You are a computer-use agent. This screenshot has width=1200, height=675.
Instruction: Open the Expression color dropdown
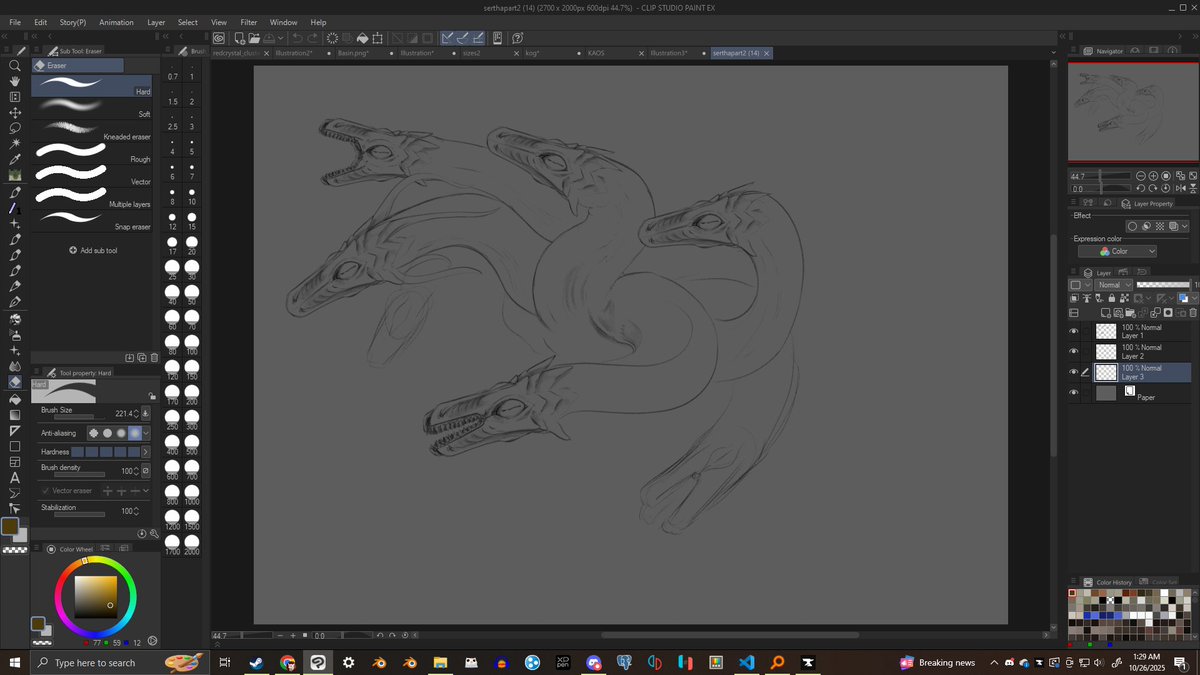click(x=1119, y=251)
